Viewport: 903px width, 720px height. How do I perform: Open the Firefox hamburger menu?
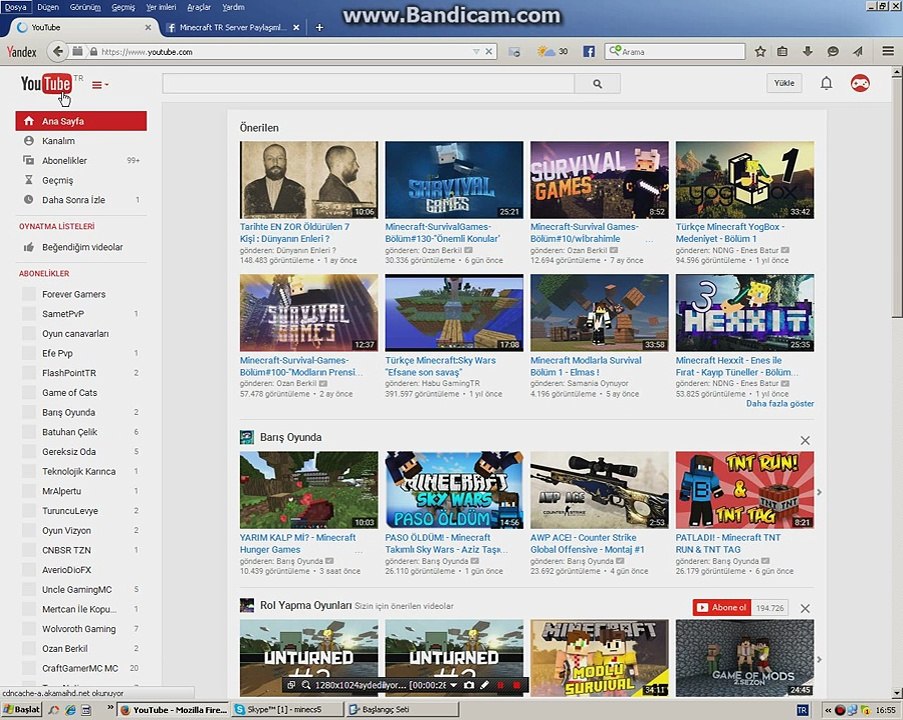tap(888, 51)
